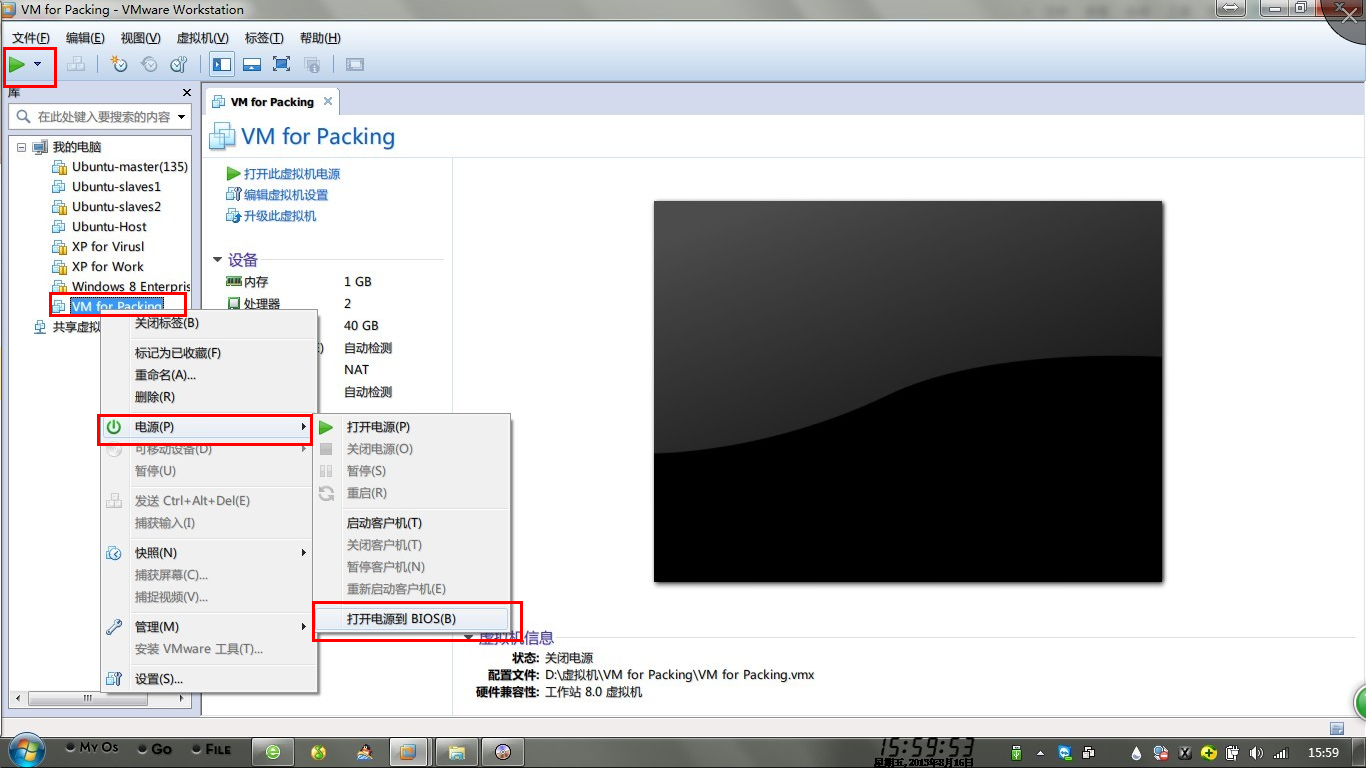Click the 15:59 tray clock
This screenshot has width=1366, height=768.
1323,753
